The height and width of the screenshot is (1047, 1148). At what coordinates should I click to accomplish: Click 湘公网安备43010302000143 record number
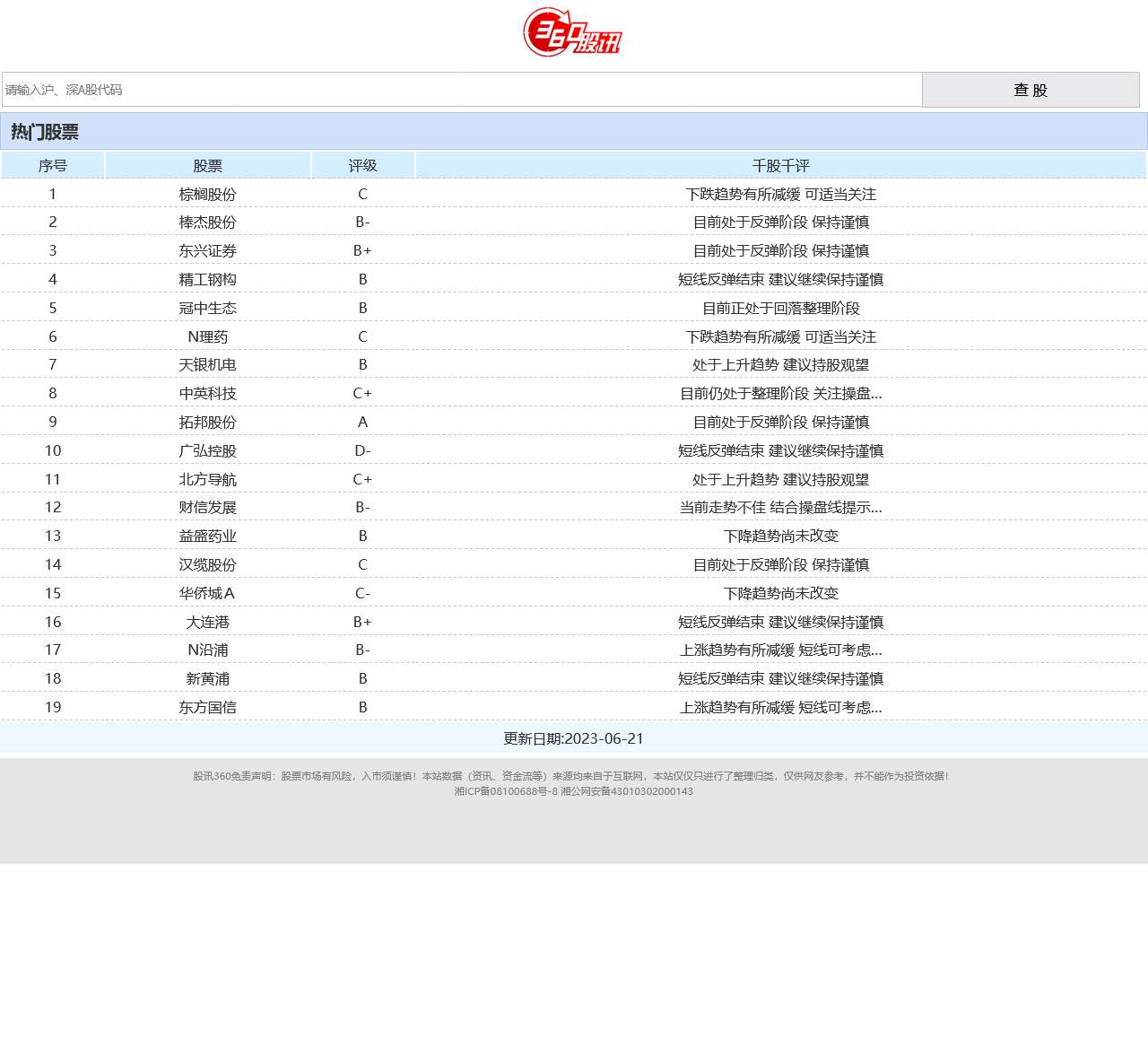pyautogui.click(x=627, y=791)
